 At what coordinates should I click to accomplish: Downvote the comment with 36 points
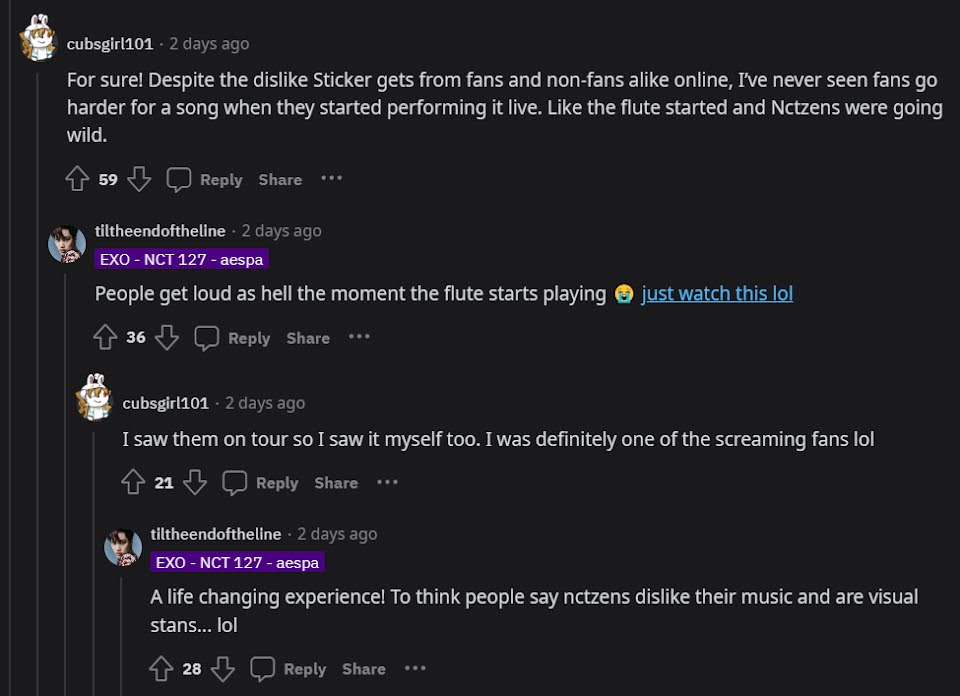click(167, 338)
